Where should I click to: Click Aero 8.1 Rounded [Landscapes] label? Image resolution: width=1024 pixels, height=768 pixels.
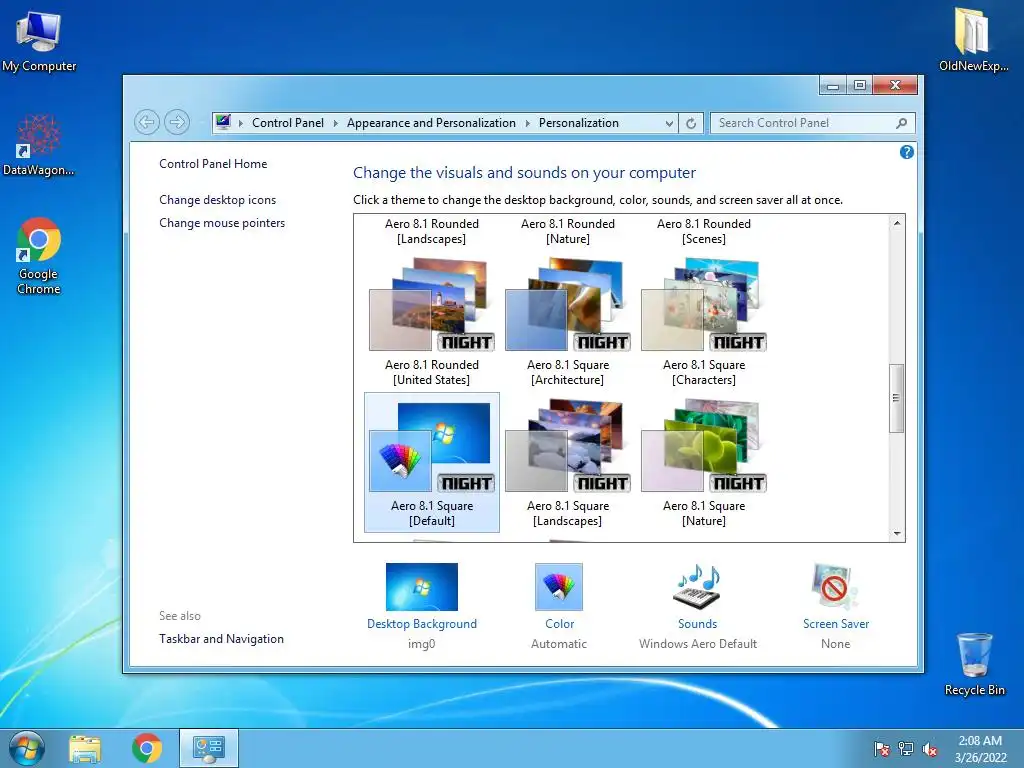432,231
